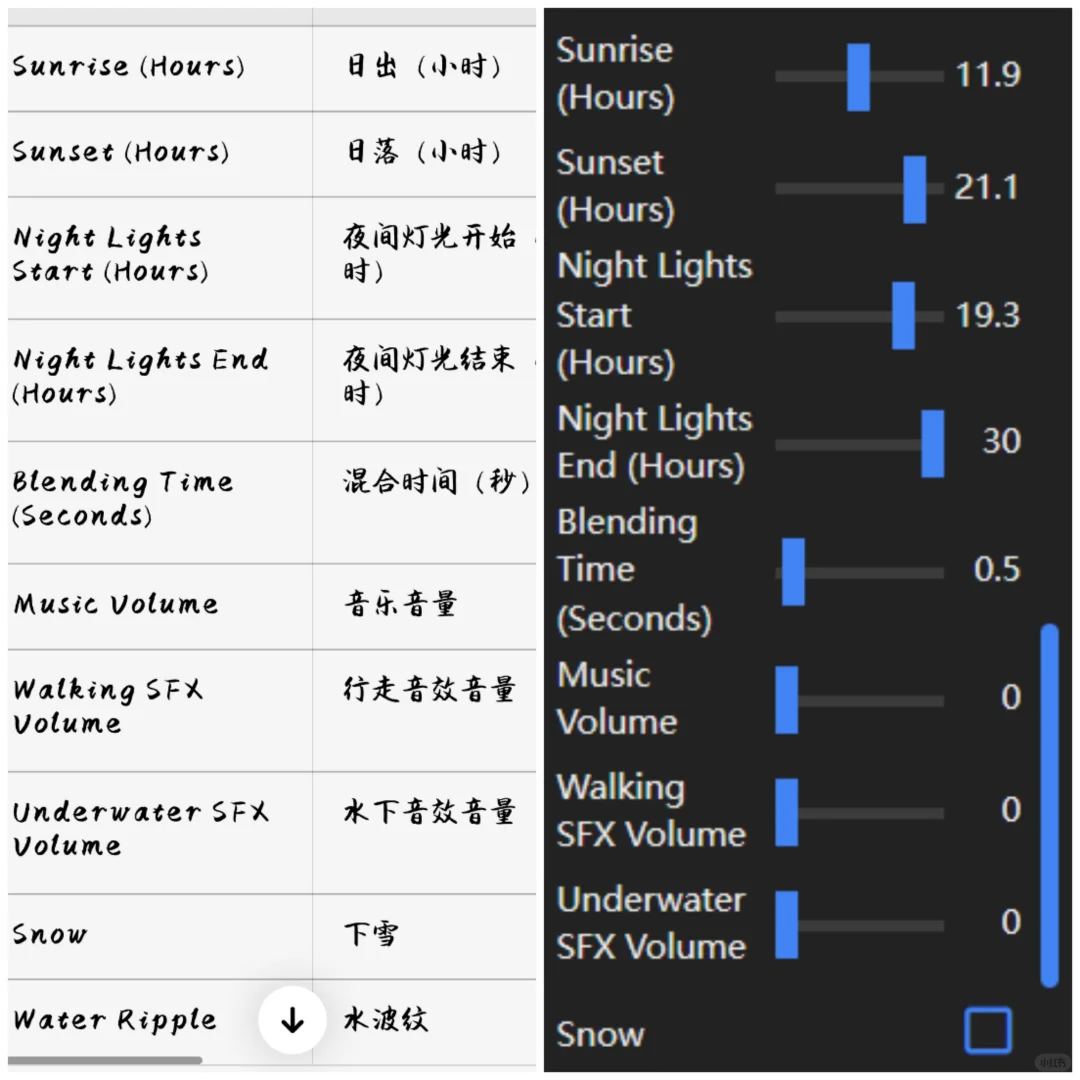
Task: Click the Underwater SFX Volume slider handle
Action: pyautogui.click(x=787, y=924)
